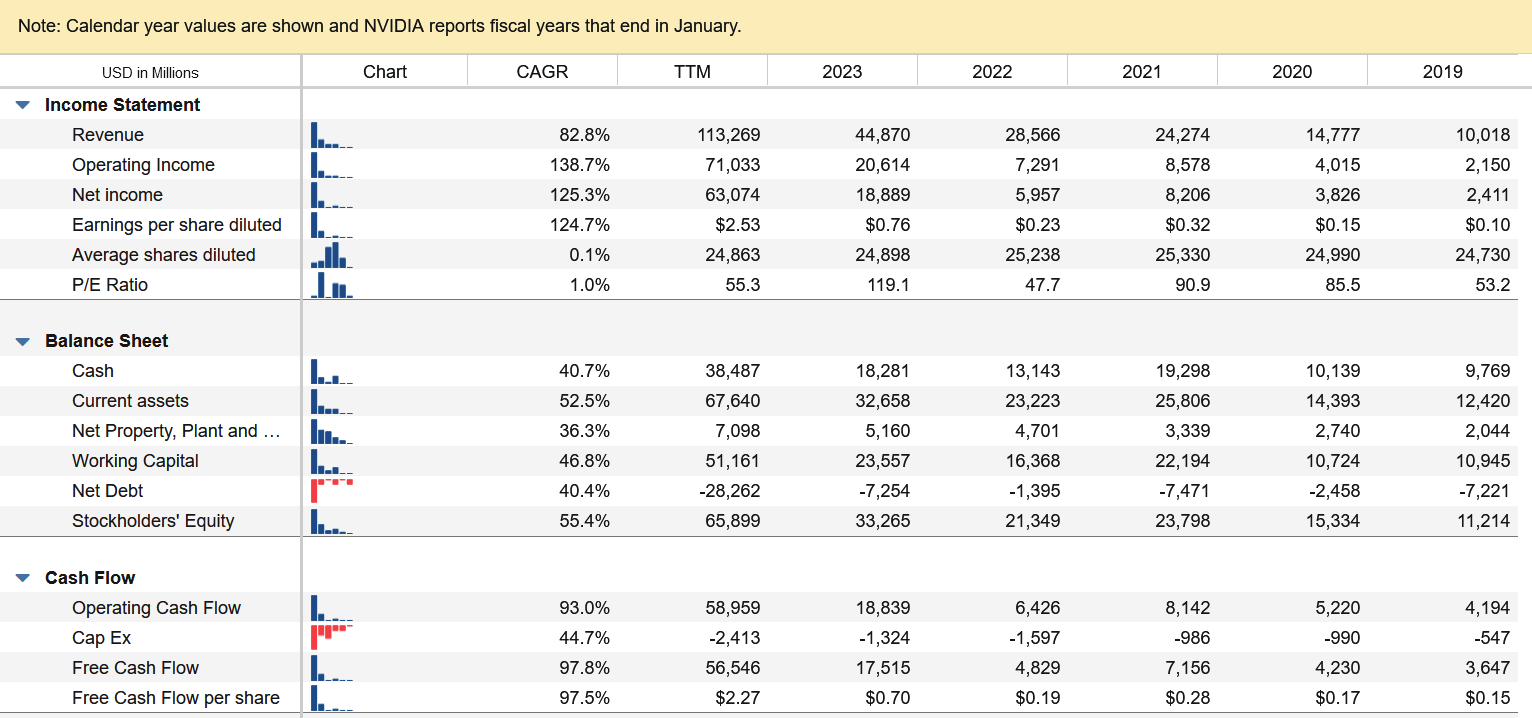Open the Current assets sparkline chart
The width and height of the screenshot is (1532, 718).
pos(332,401)
